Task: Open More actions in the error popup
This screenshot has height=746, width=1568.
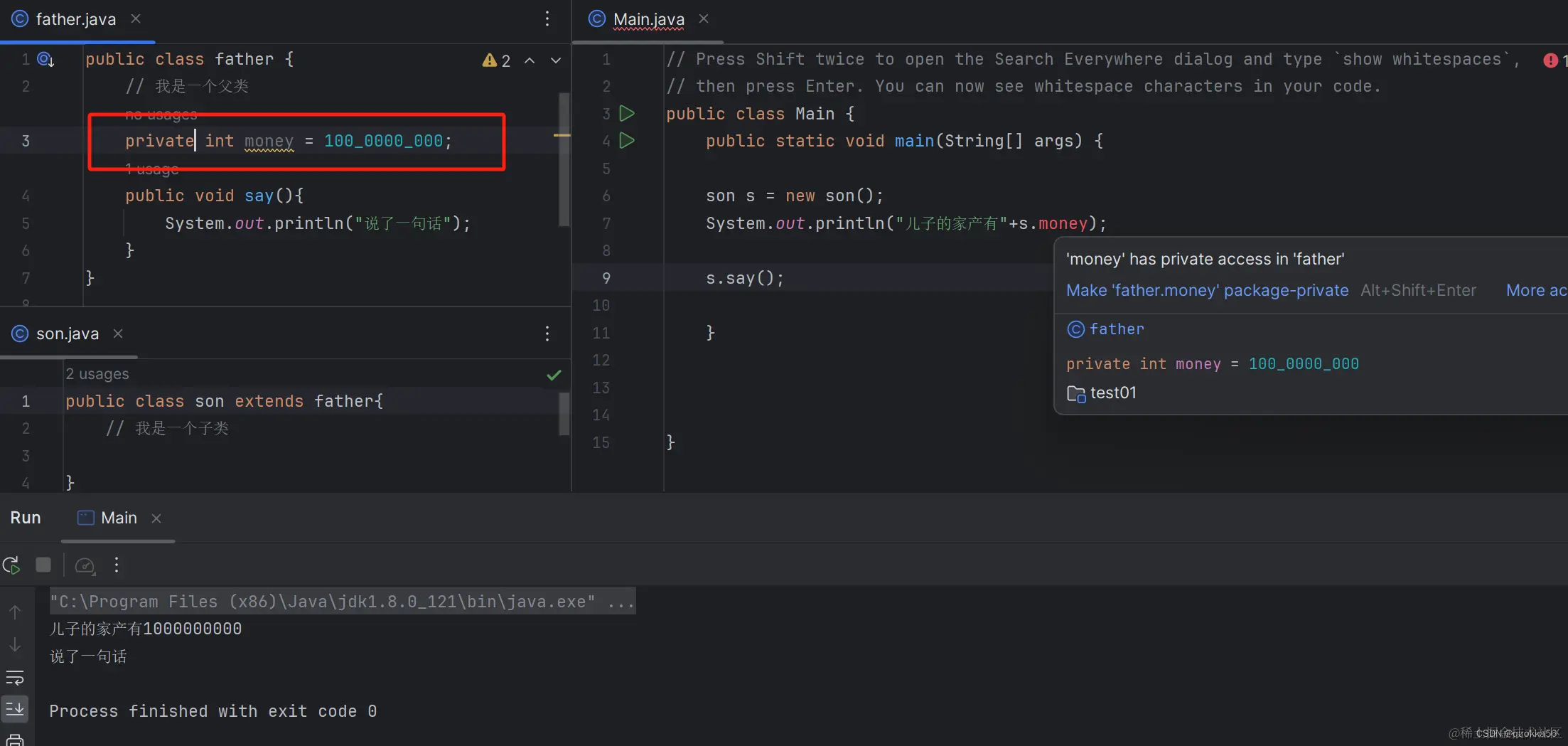Action: pos(1536,290)
